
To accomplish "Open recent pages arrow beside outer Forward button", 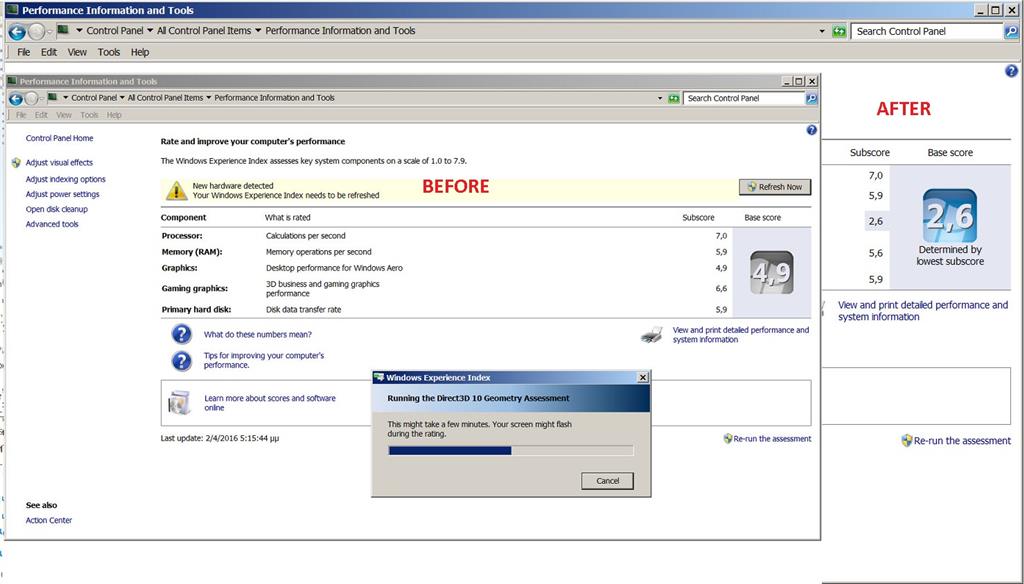I will (50, 31).
